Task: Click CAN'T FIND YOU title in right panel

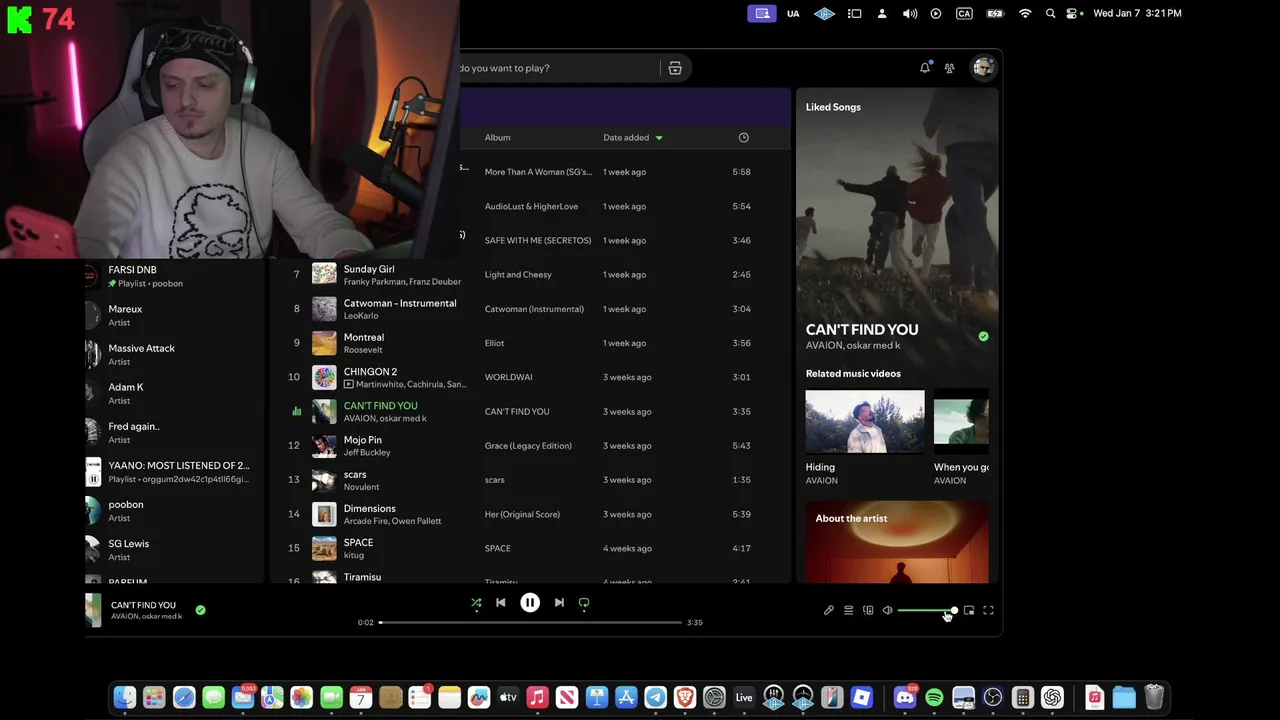Action: [862, 329]
